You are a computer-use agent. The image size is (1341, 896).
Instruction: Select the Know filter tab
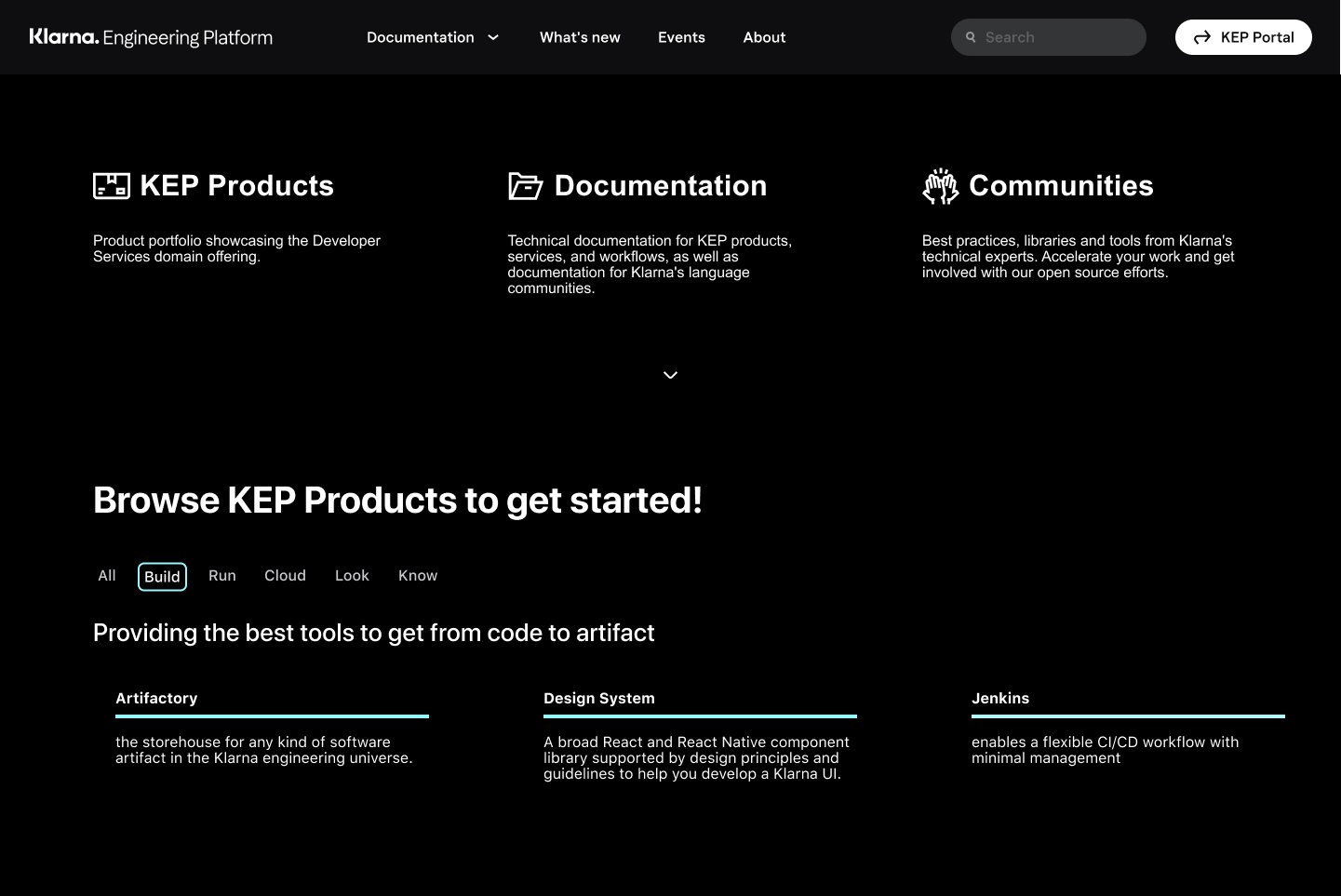pyautogui.click(x=418, y=576)
